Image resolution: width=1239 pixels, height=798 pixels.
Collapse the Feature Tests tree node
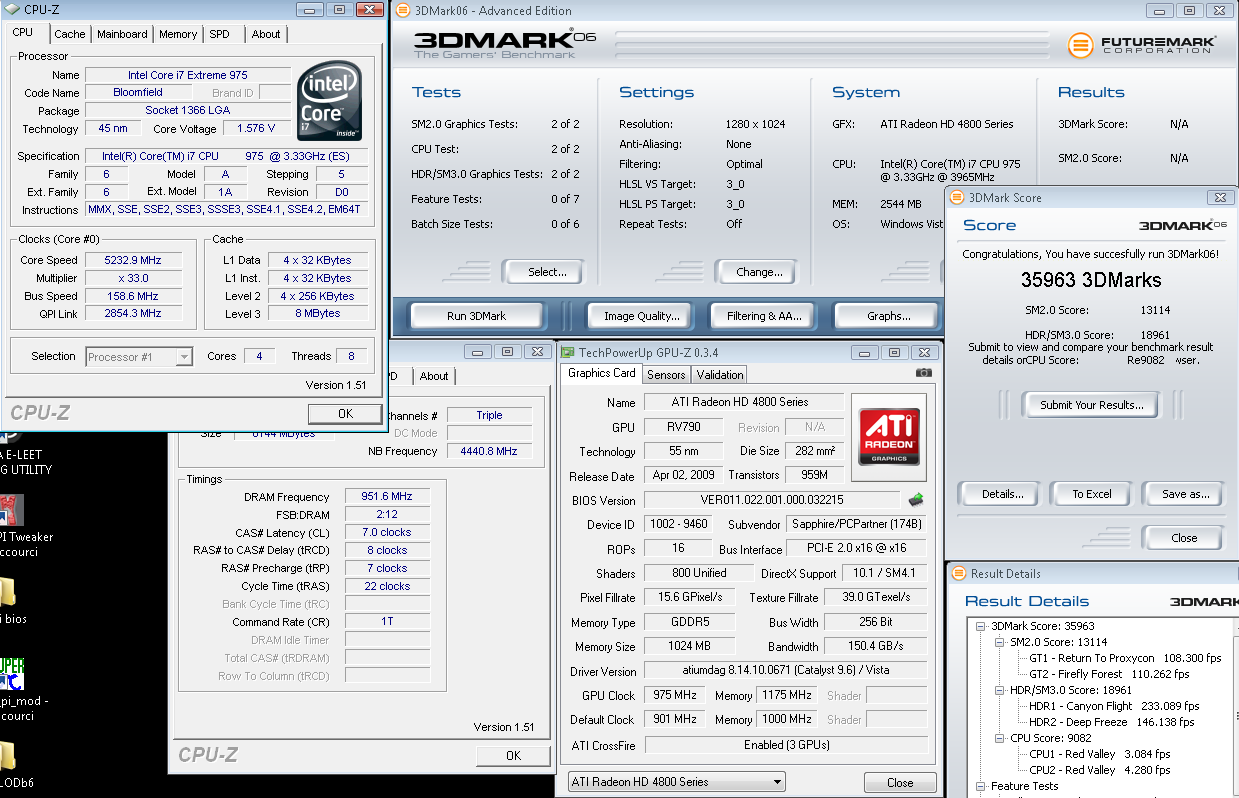pos(982,786)
